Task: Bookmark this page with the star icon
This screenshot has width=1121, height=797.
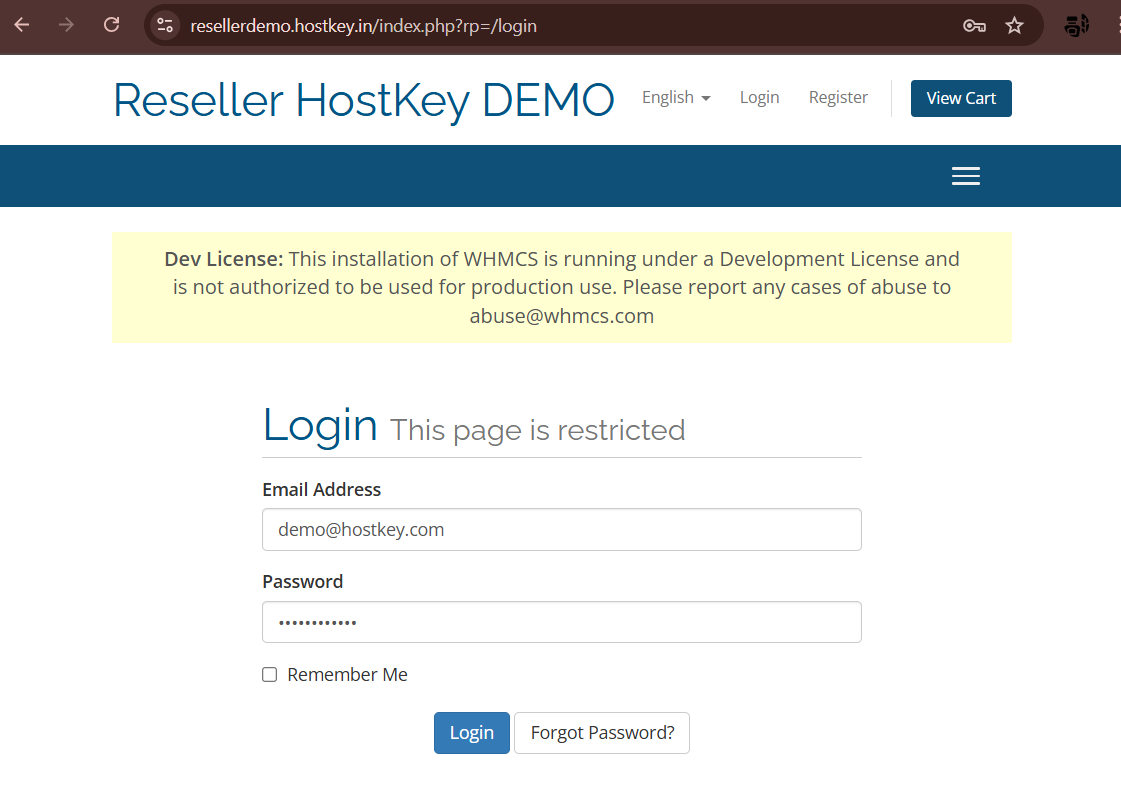Action: [x=1014, y=26]
